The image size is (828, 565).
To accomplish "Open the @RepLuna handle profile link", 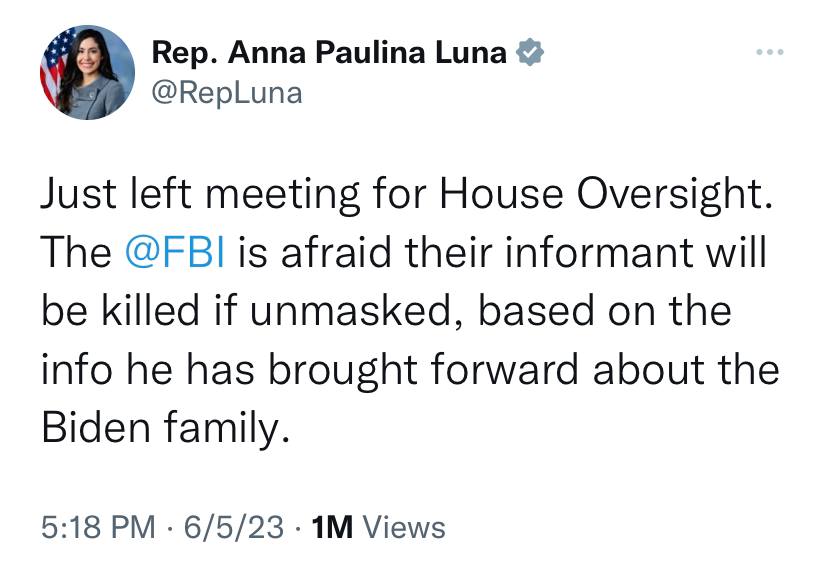I will [227, 93].
